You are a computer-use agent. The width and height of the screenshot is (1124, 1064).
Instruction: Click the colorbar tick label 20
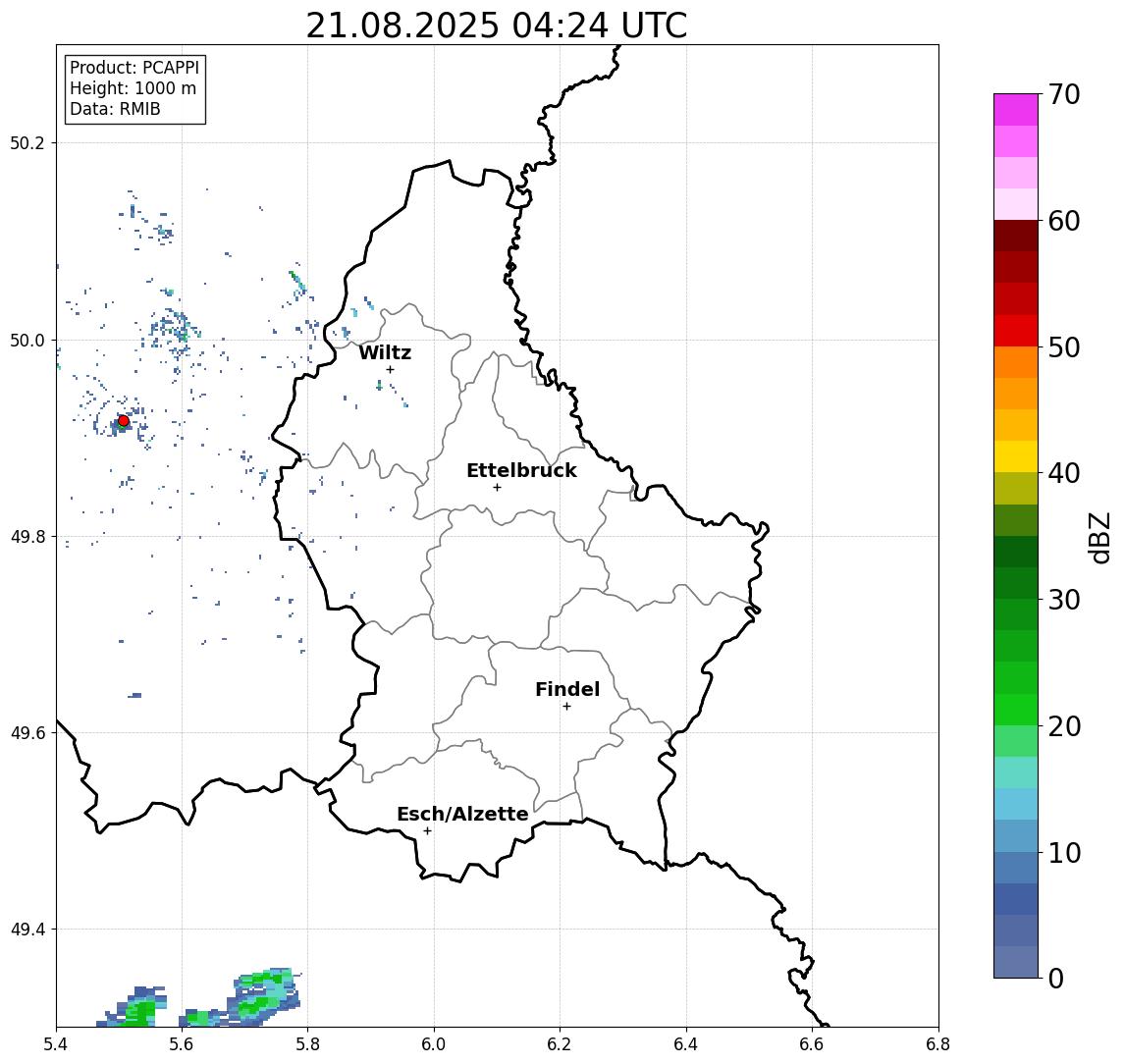(1064, 725)
